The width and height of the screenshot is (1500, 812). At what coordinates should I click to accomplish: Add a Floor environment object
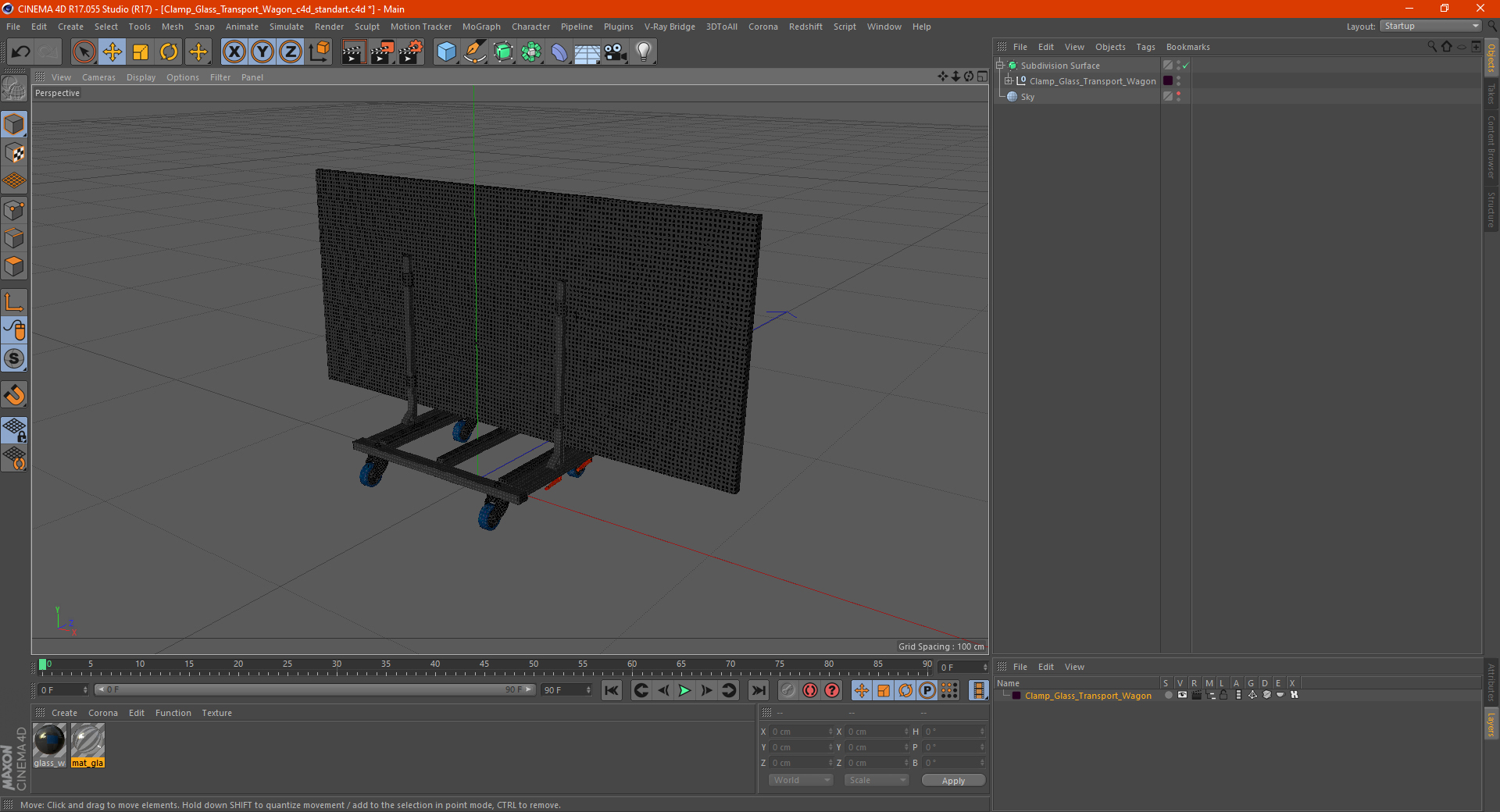tap(587, 52)
